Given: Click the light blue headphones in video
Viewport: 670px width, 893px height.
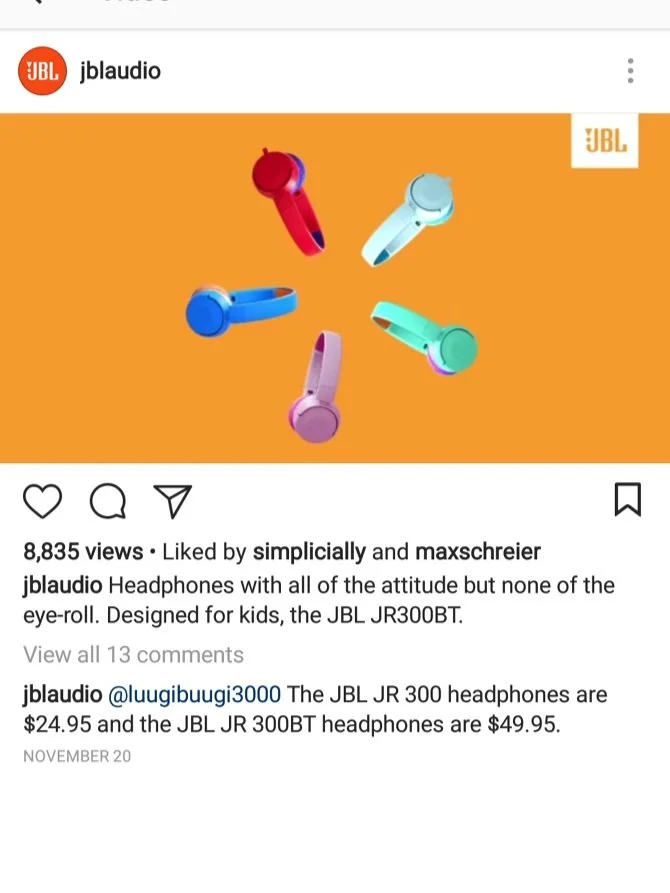Looking at the screenshot, I should pyautogui.click(x=408, y=219).
